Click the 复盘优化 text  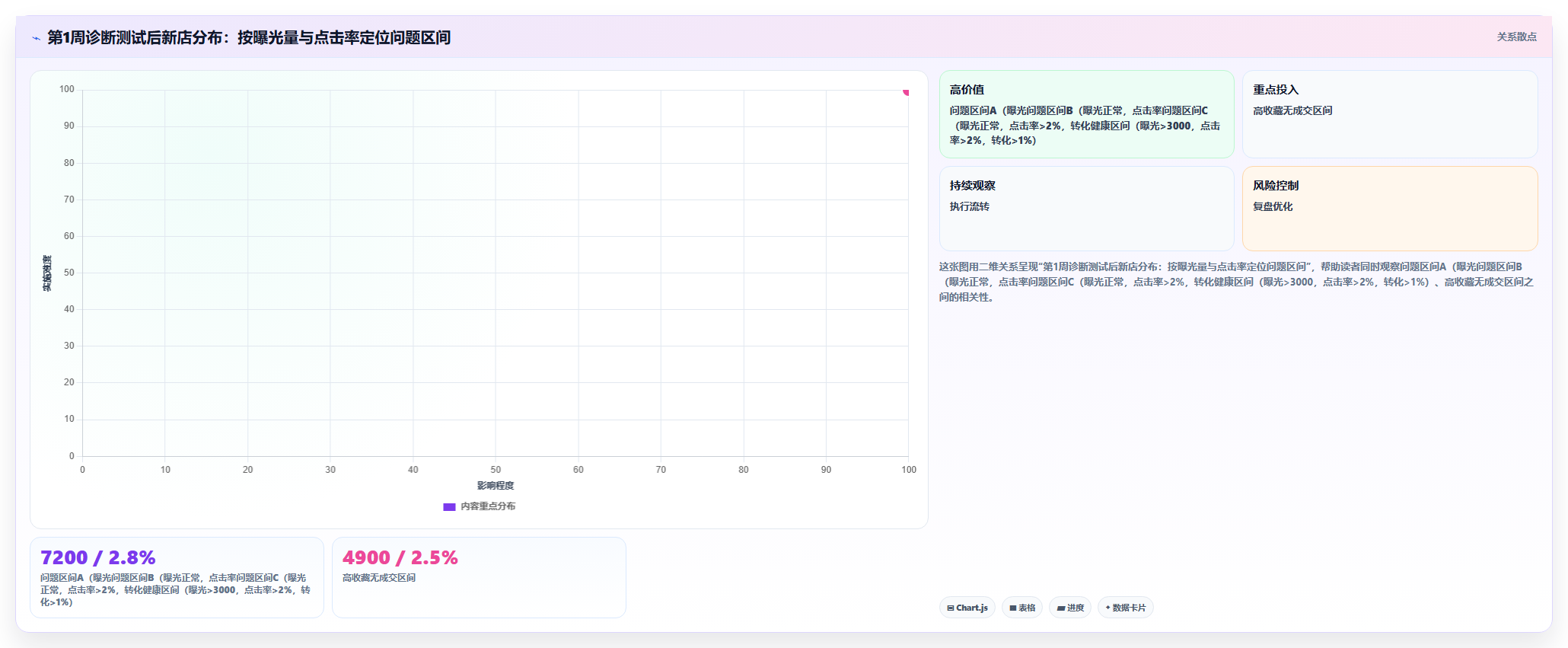[x=1273, y=207]
